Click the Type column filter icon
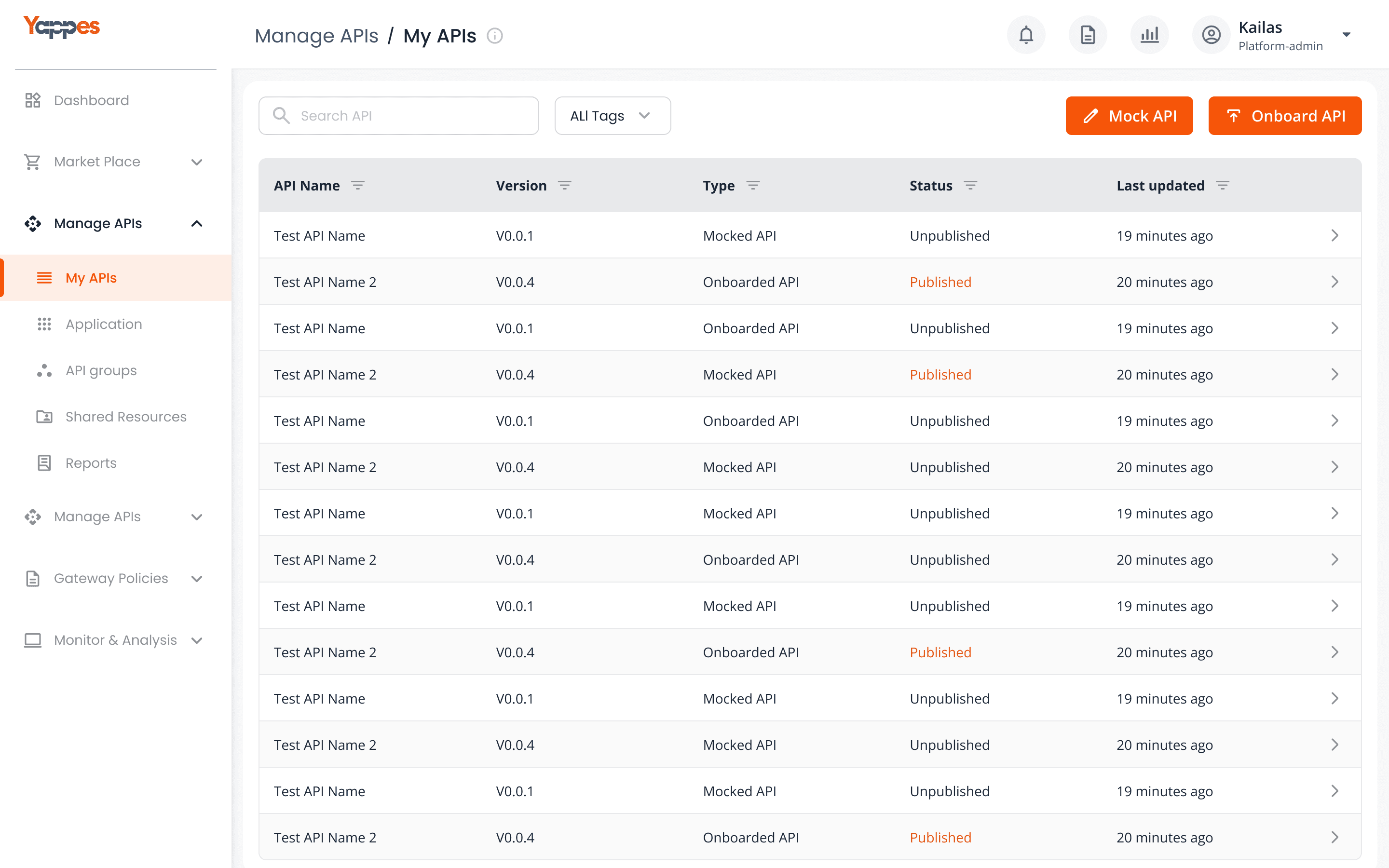Image resolution: width=1389 pixels, height=868 pixels. point(753,186)
